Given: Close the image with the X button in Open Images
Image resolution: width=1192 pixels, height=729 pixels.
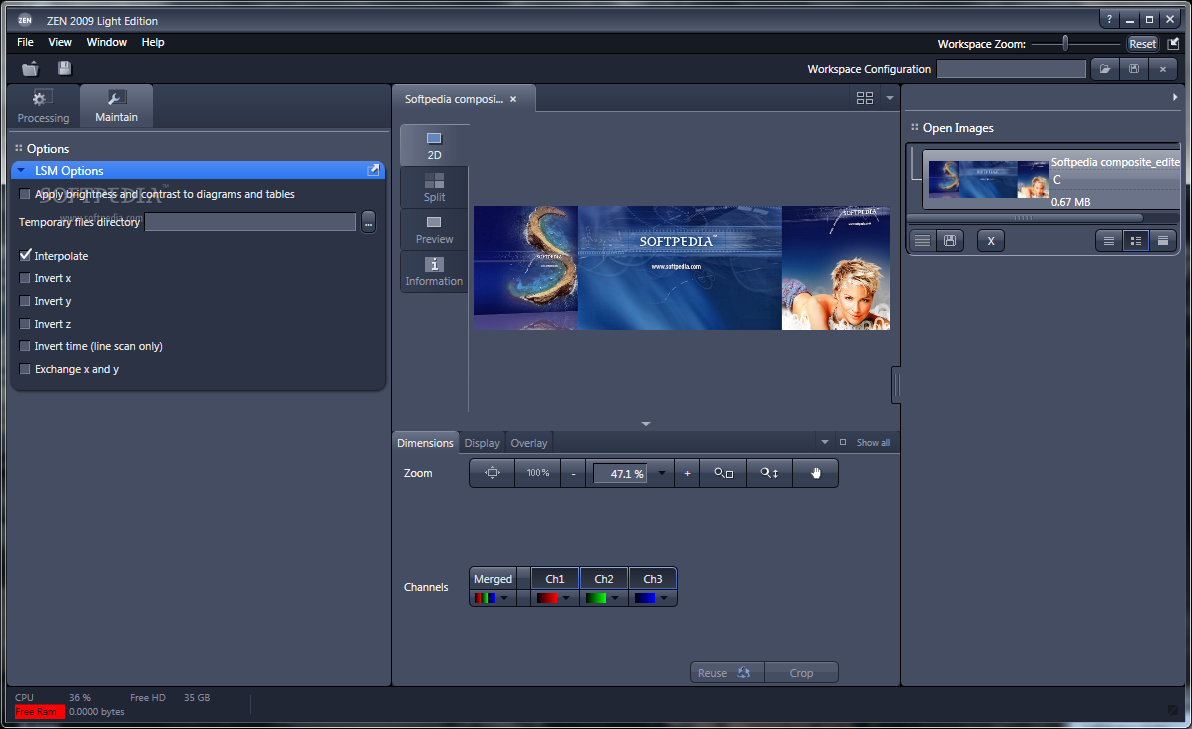Looking at the screenshot, I should click(991, 241).
